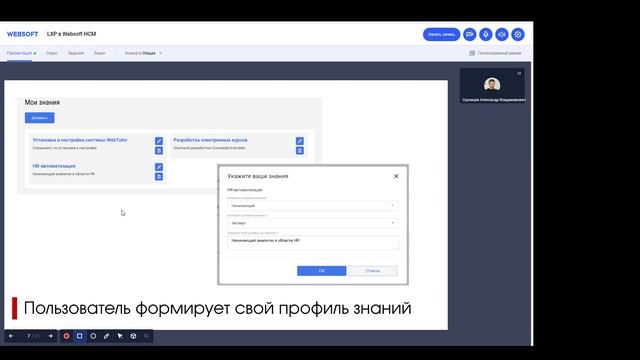Image resolution: width=640 pixels, height=360 pixels.
Task: Select the rectangle drawing tool
Action: pyautogui.click(x=80, y=336)
